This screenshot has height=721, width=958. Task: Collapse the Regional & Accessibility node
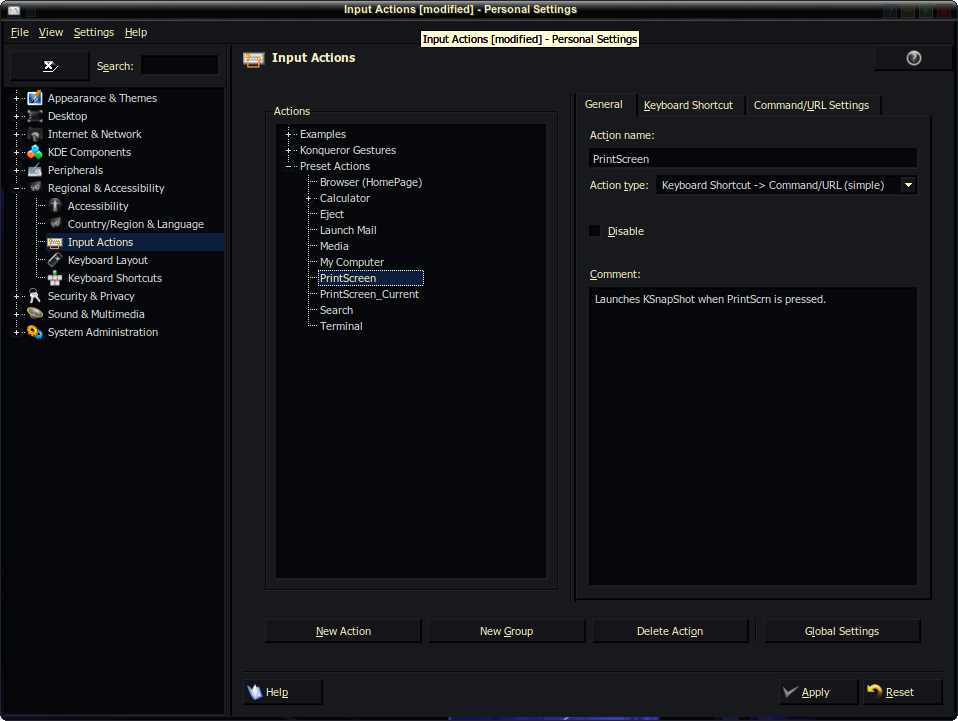click(x=16, y=188)
